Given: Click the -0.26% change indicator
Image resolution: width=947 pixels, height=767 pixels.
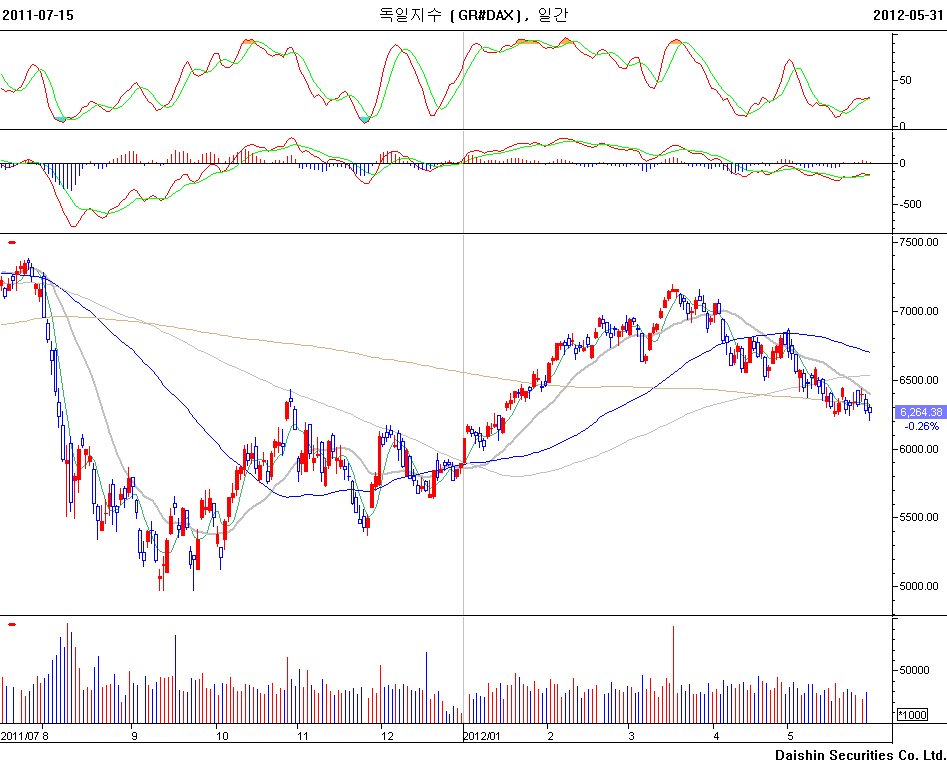Looking at the screenshot, I should 920,426.
